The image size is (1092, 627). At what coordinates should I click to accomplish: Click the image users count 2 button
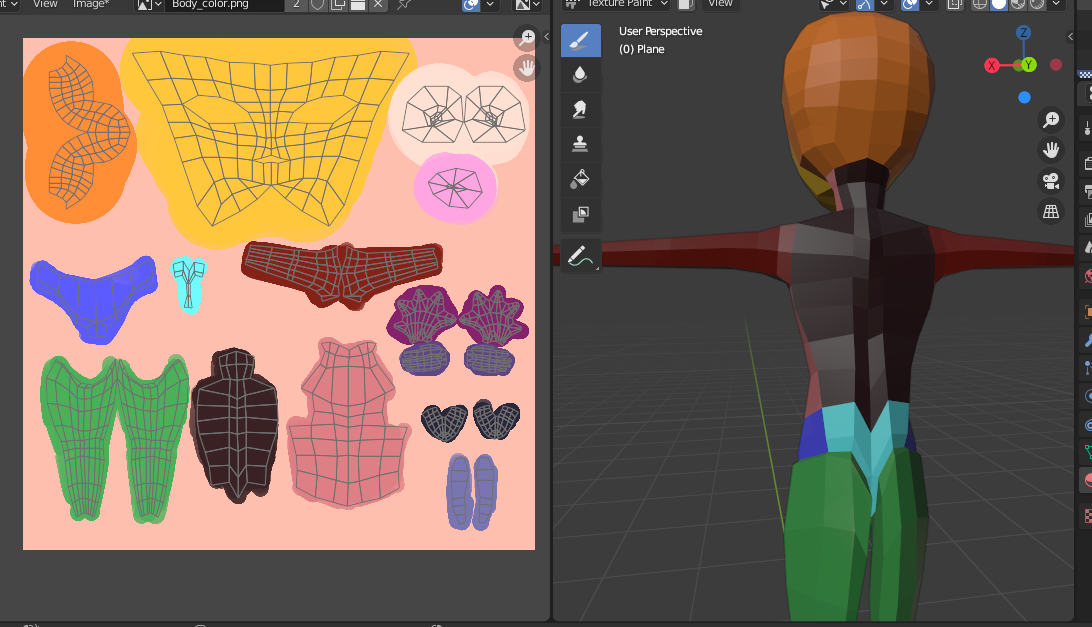[297, 4]
